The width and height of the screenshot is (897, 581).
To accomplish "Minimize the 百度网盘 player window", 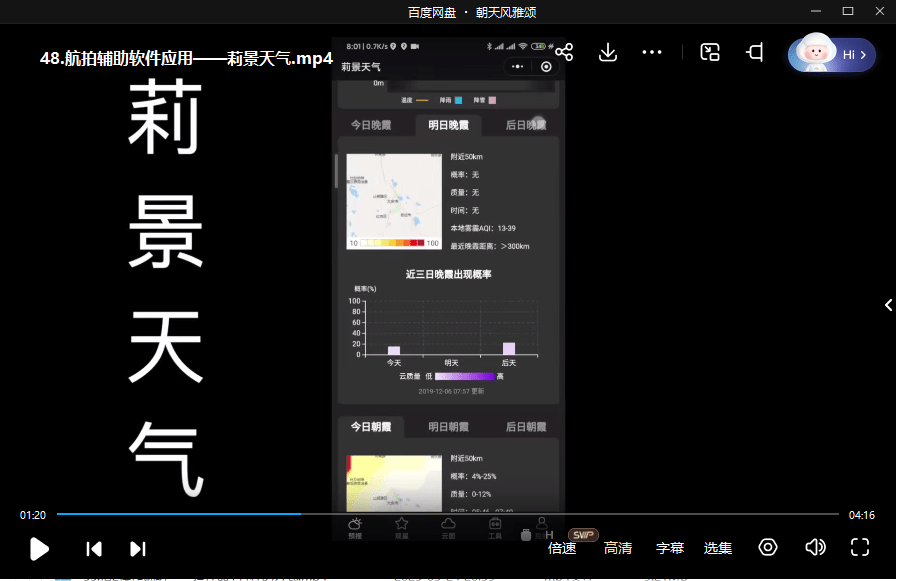I will [x=816, y=11].
